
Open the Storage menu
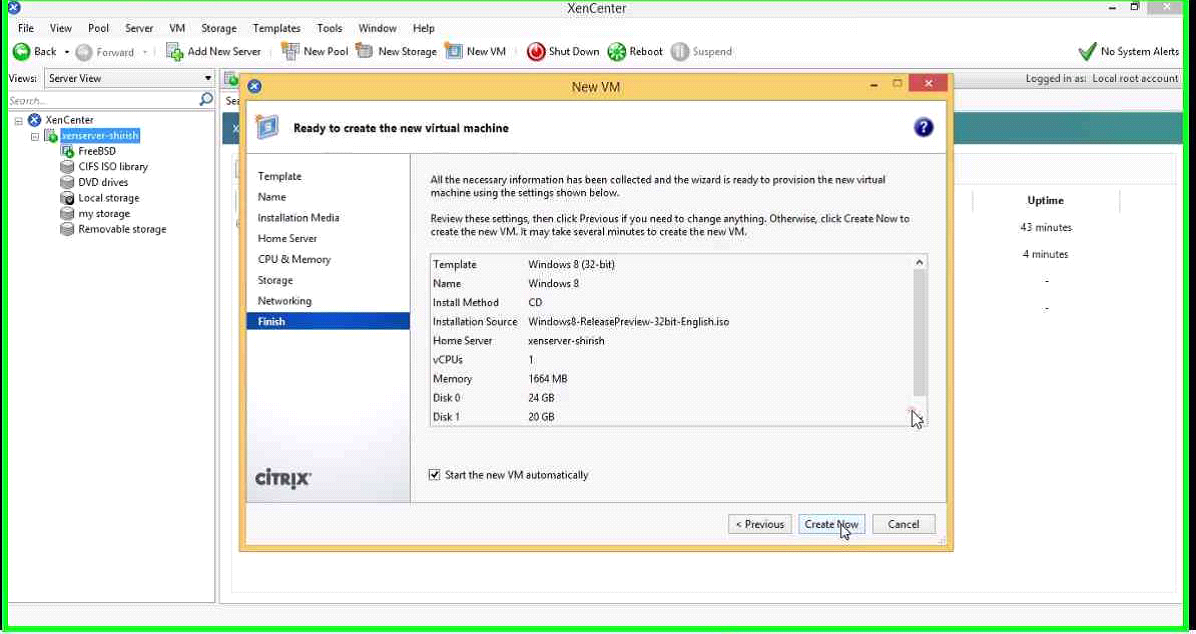pyautogui.click(x=219, y=28)
